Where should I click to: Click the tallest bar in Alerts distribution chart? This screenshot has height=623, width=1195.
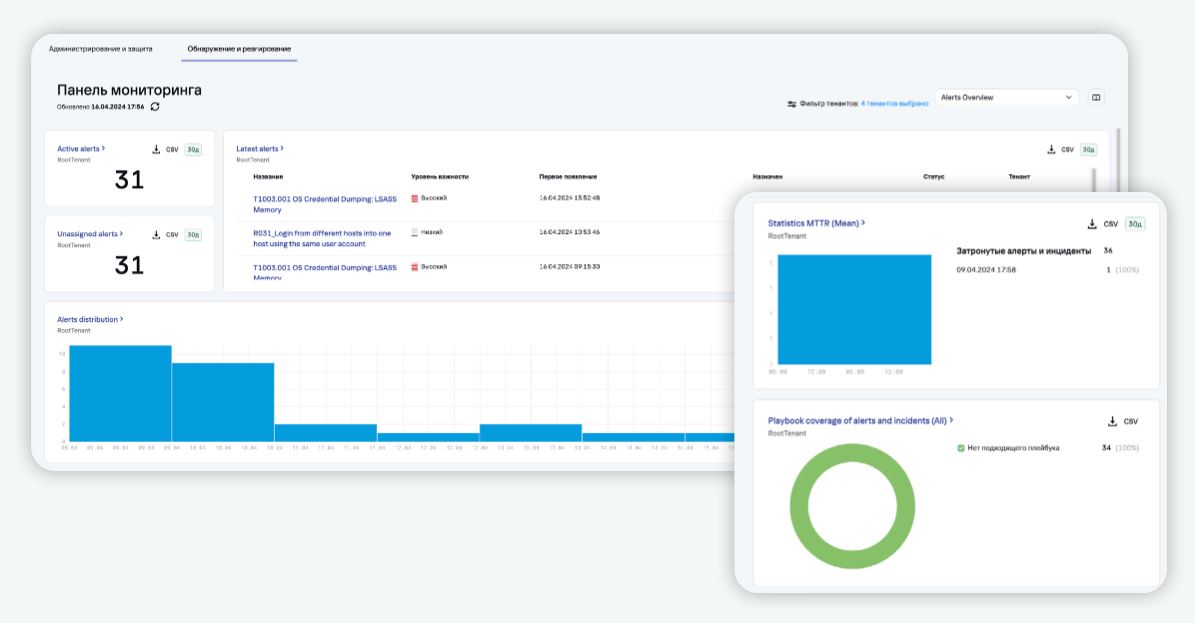click(x=120, y=393)
